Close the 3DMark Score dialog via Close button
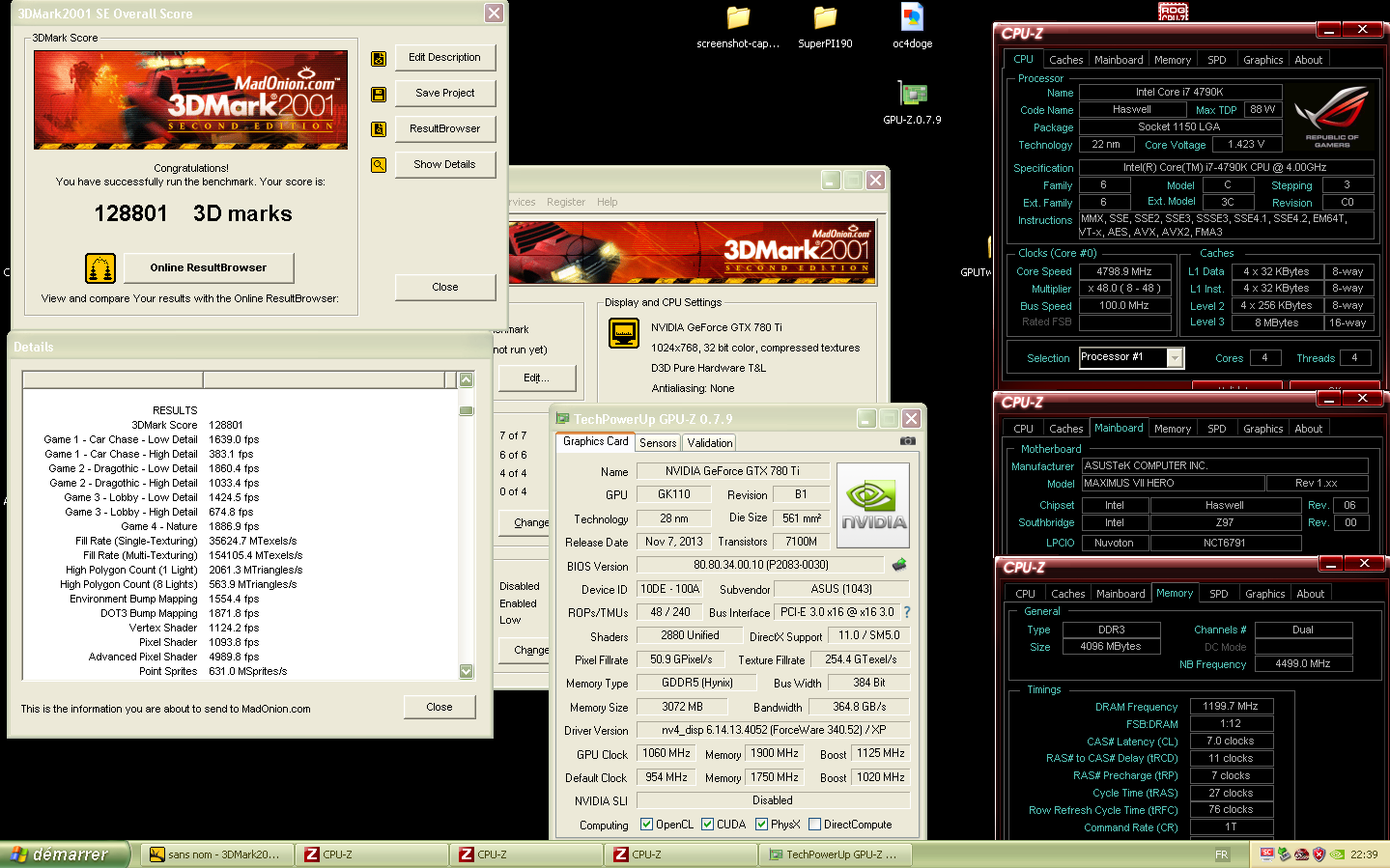This screenshot has height=868, width=1390. [x=444, y=287]
